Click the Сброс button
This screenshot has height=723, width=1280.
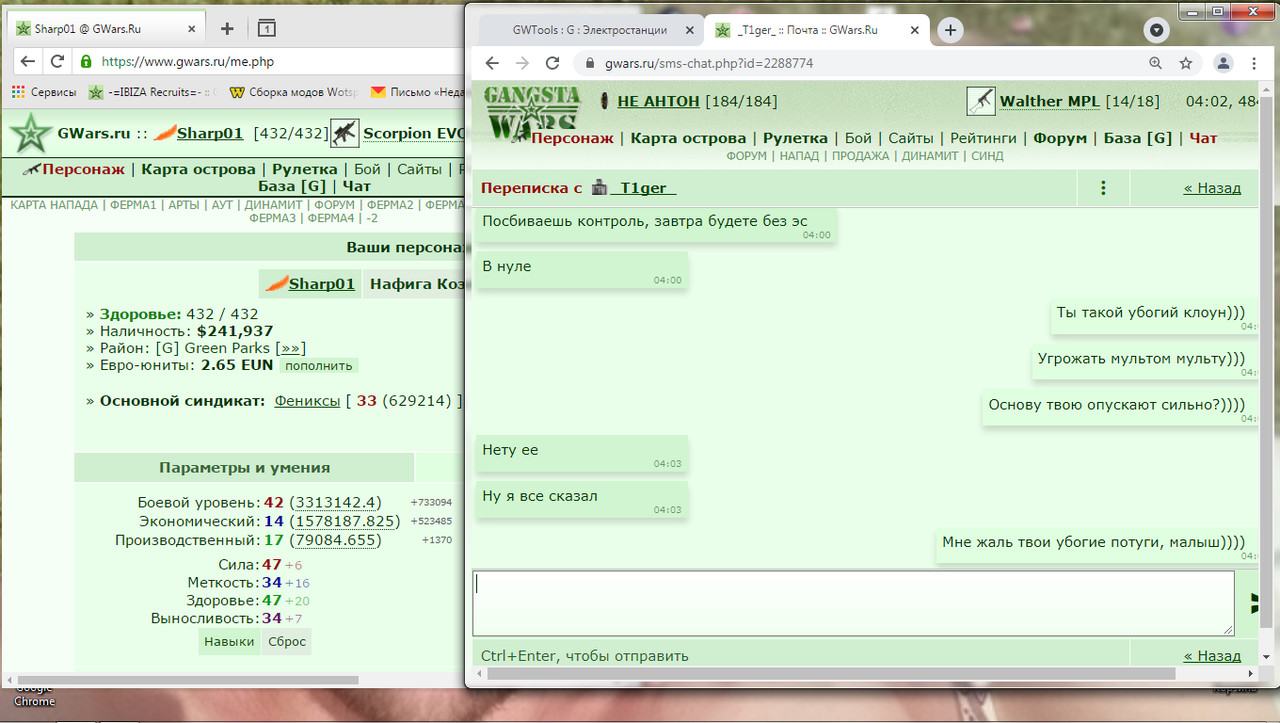(287, 641)
